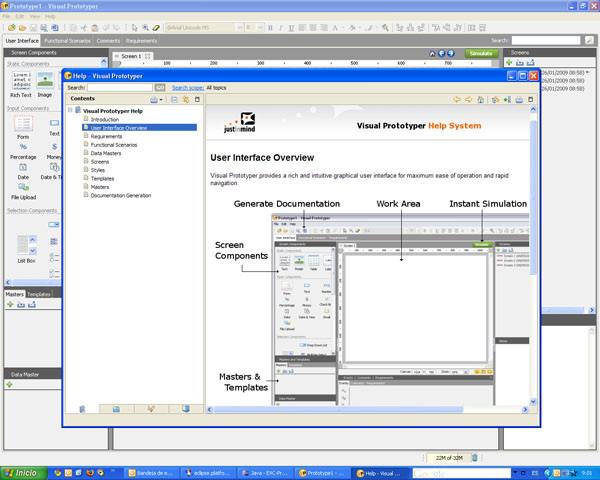Select the highlighter marker tool
This screenshot has width=600, height=480.
(x=156, y=28)
